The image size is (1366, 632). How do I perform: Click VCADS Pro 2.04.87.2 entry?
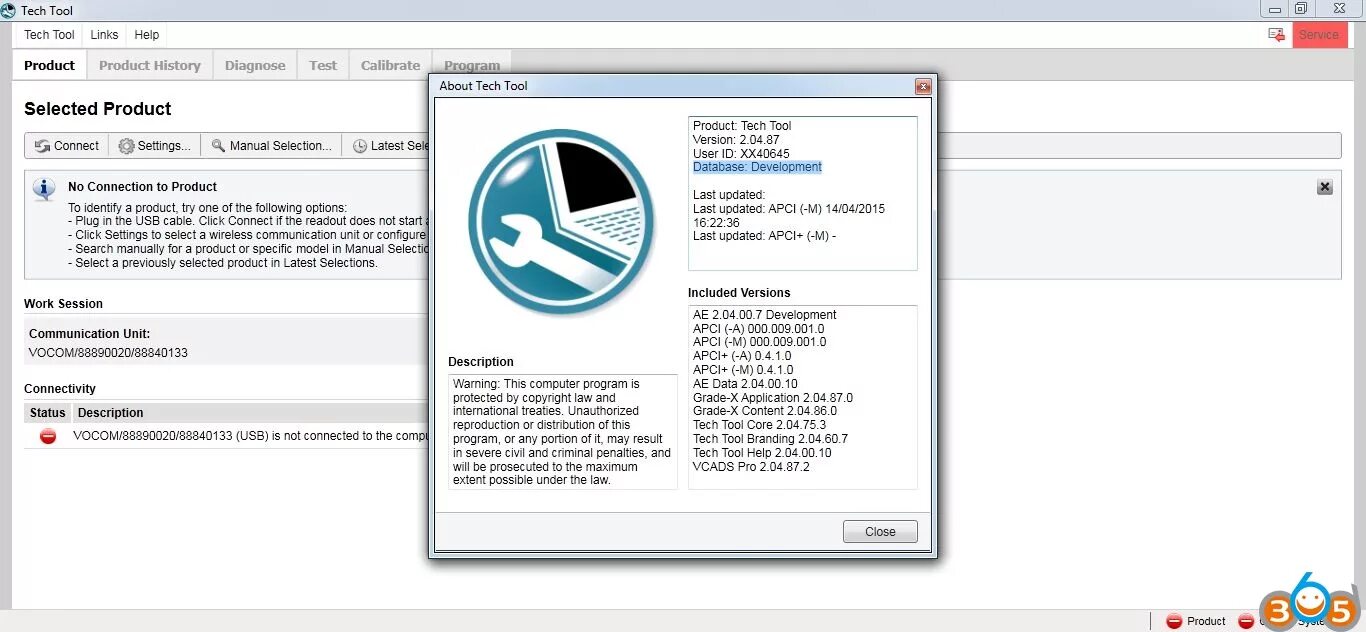751,467
